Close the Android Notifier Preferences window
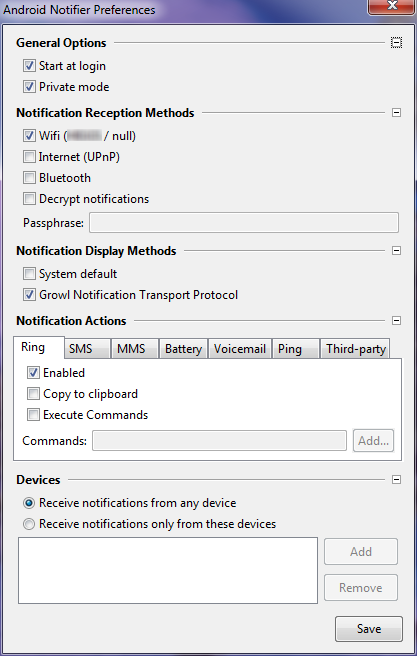Image resolution: width=417 pixels, height=656 pixels. (392, 6)
